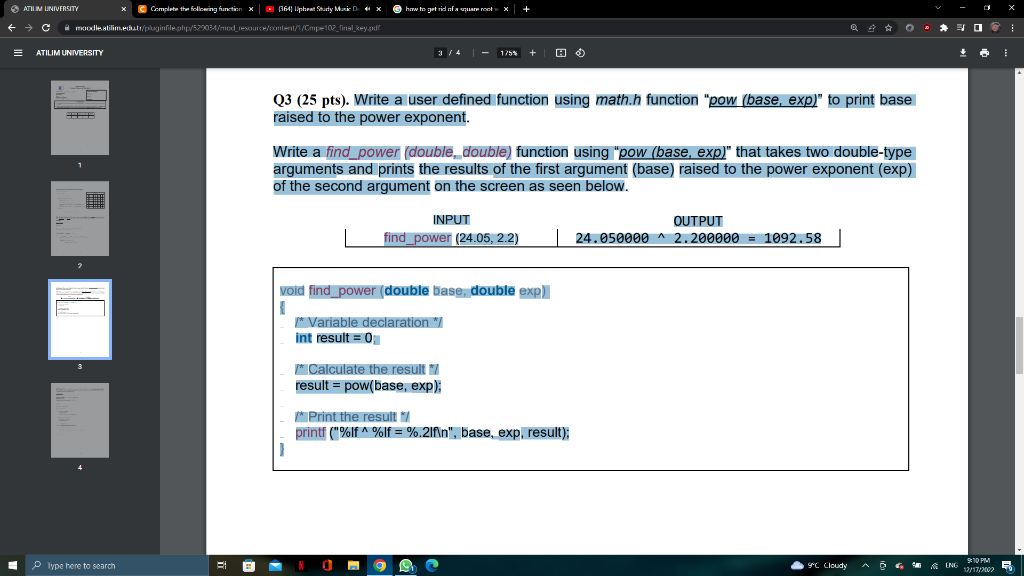Print the PDF document
The image size is (1024, 576).
984,55
